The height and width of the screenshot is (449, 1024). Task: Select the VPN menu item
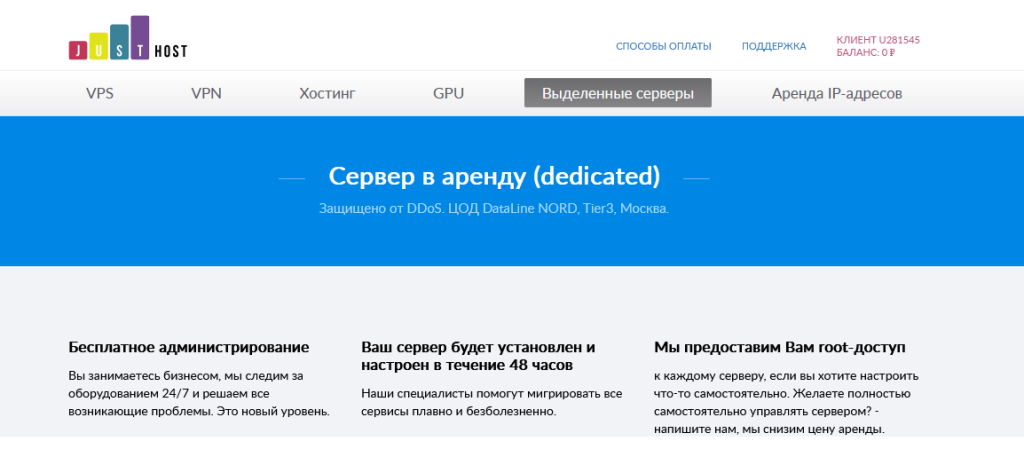pos(206,94)
